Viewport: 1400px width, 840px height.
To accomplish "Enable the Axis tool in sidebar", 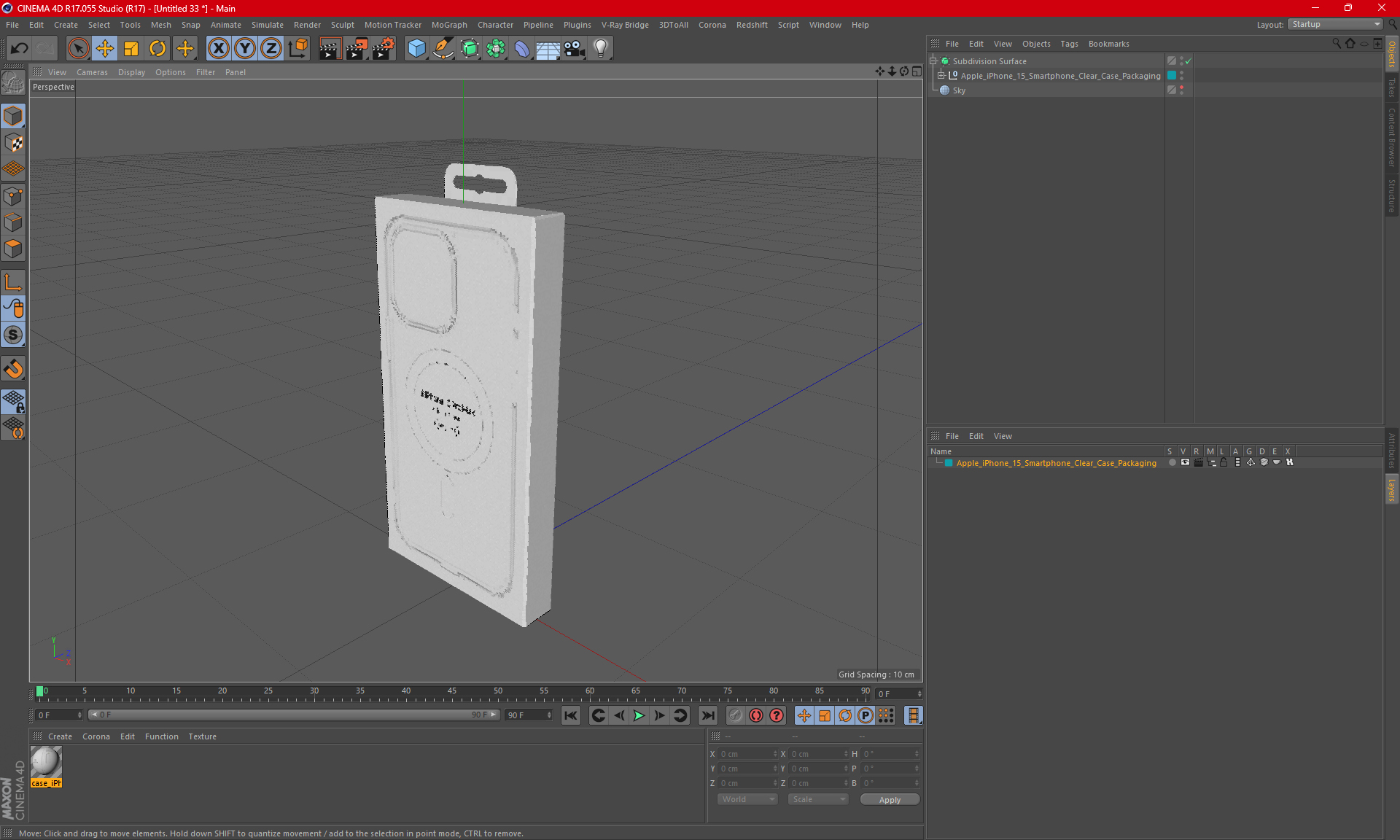I will tap(13, 282).
